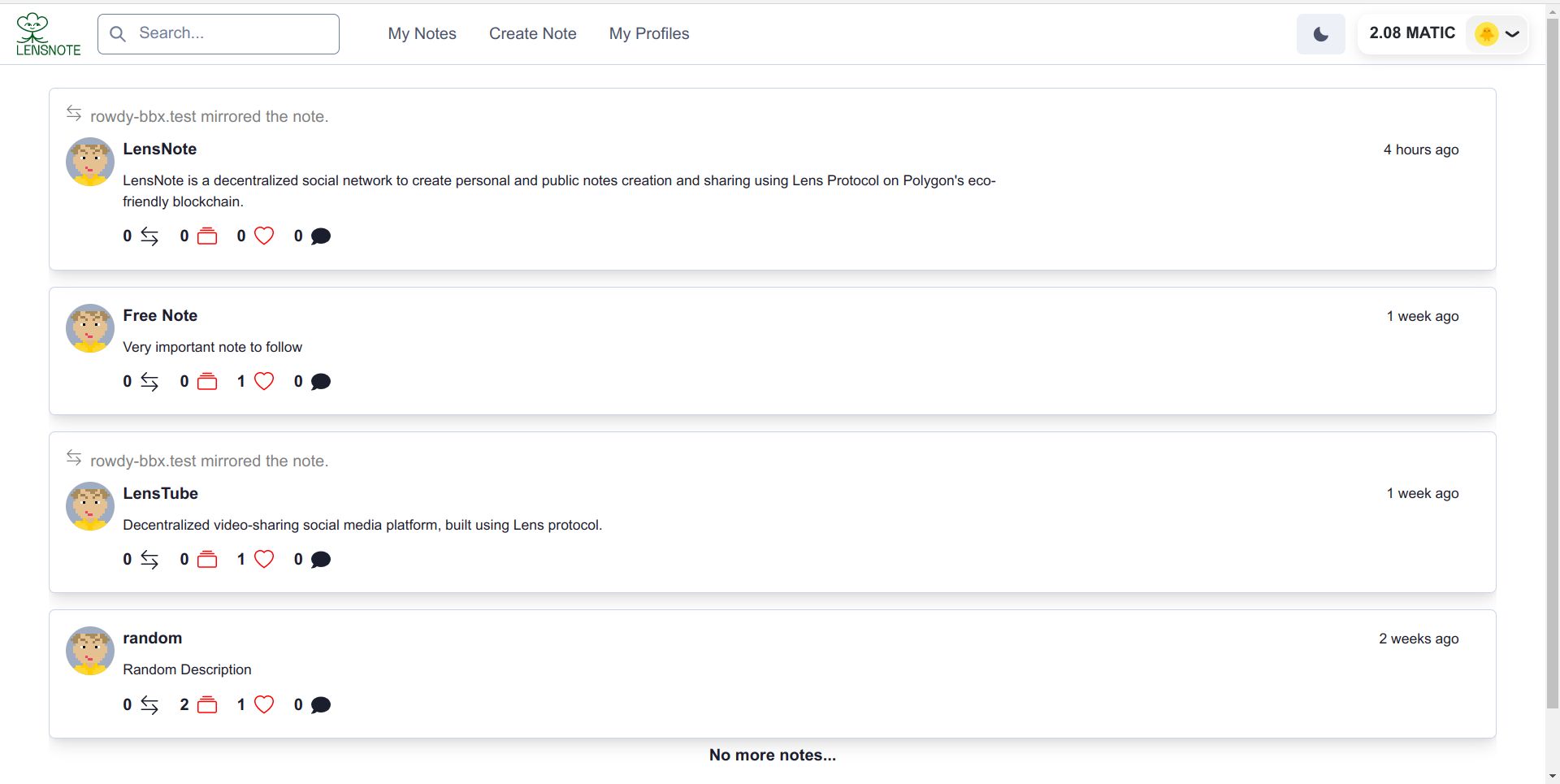Click the scrollbar down arrow
Screen dimensions: 1560x784
pyautogui.click(x=1553, y=776)
